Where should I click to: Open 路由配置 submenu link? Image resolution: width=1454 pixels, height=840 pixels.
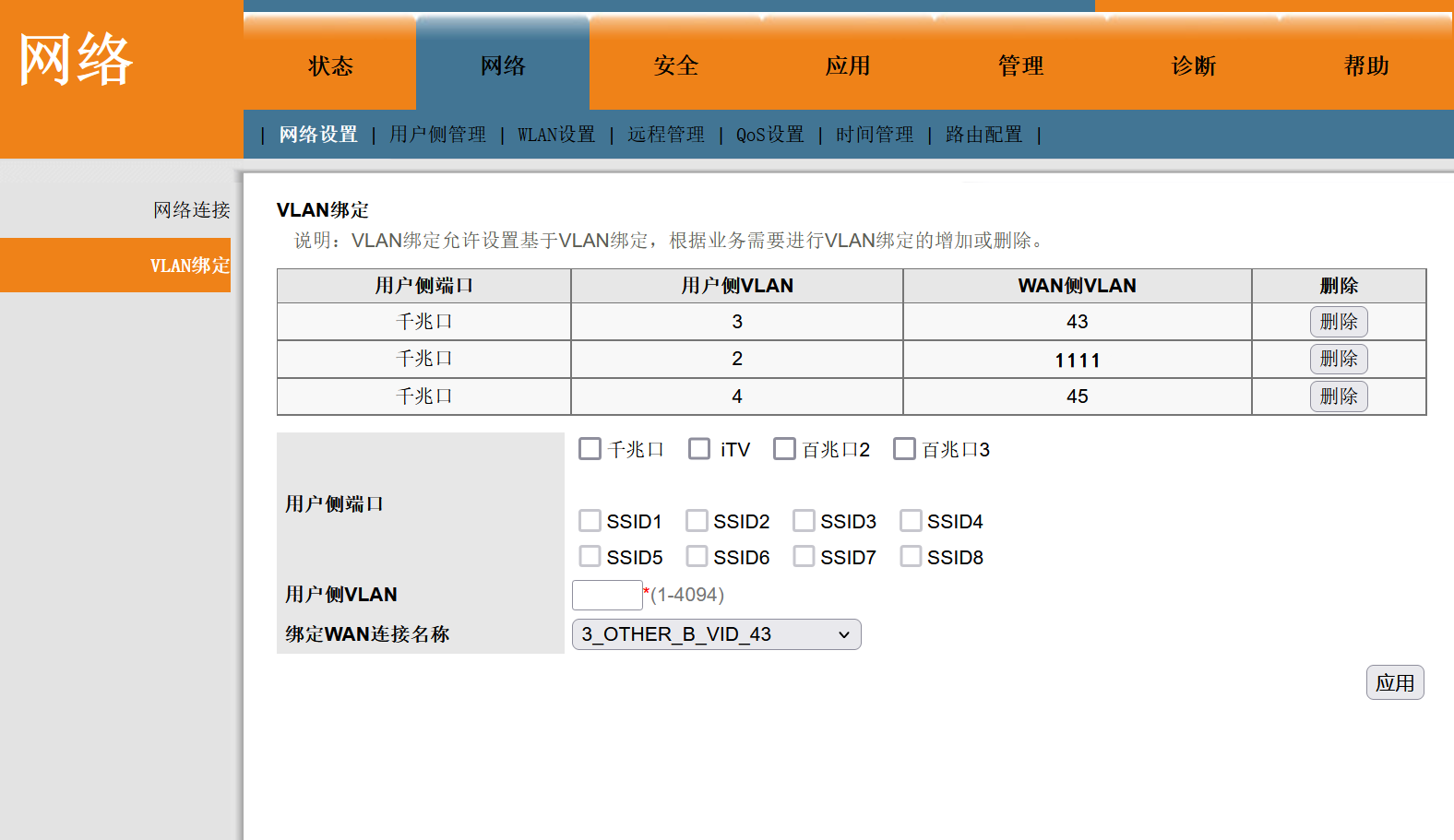point(983,135)
